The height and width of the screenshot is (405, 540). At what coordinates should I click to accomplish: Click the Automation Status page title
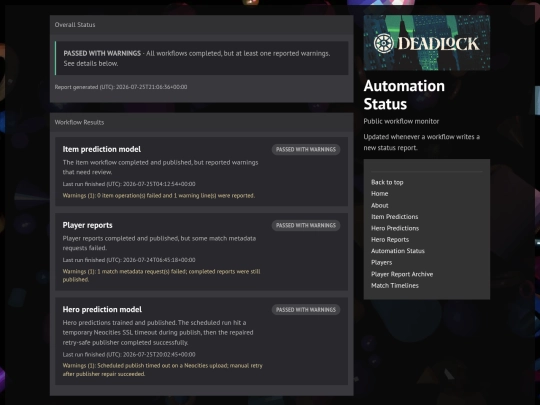click(x=404, y=95)
